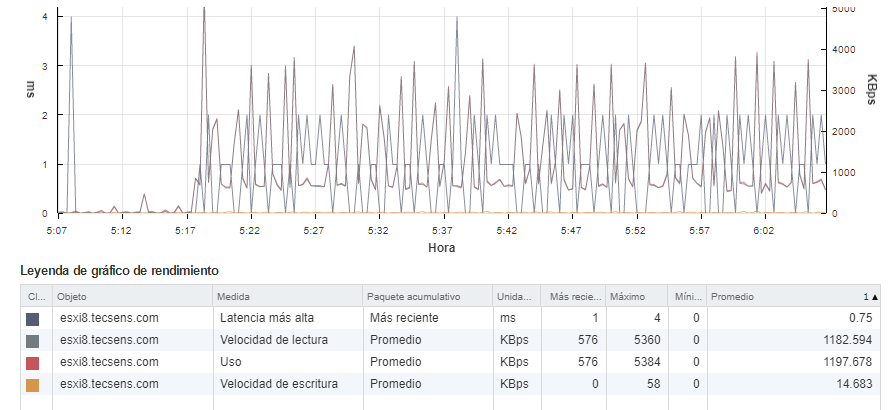This screenshot has width=888, height=410.
Task: Select the orange Velocidad de escritura swatch
Action: [33, 385]
